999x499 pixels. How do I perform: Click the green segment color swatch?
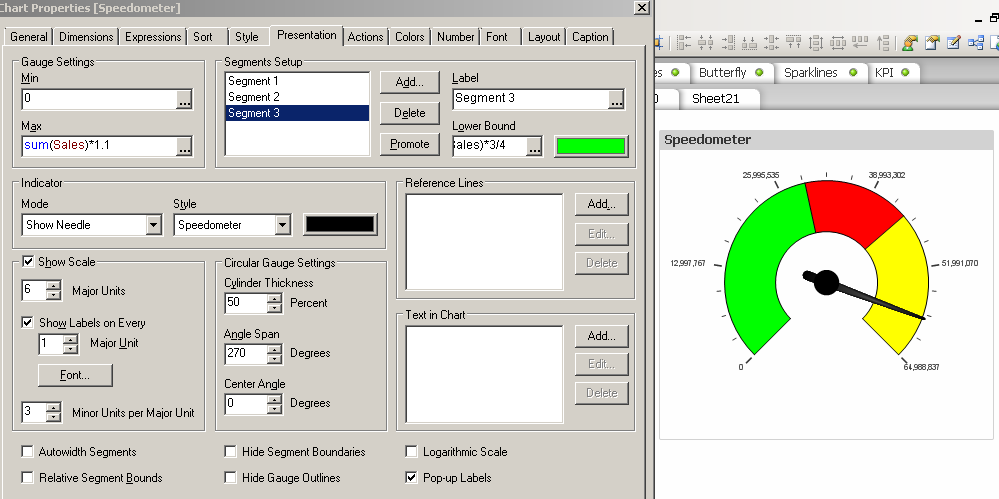591,146
